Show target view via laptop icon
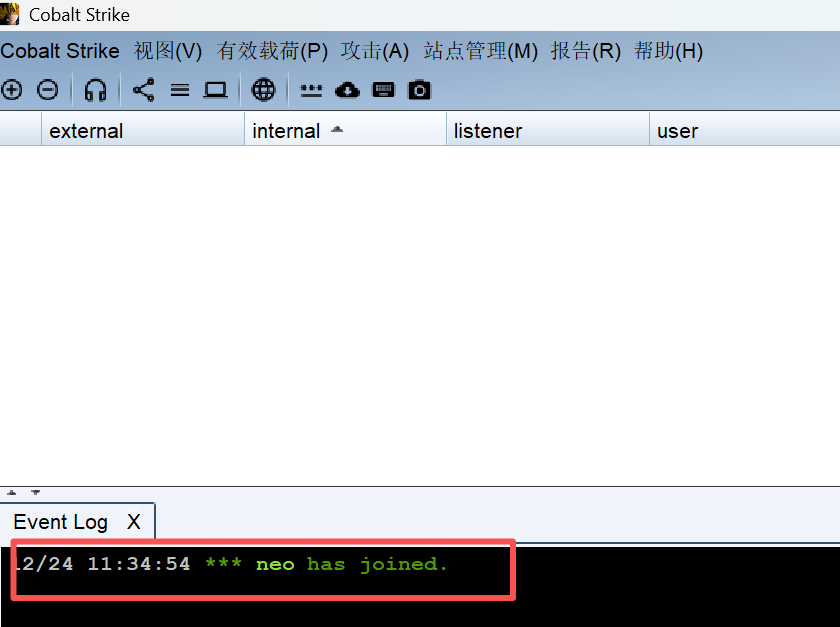This screenshot has width=840, height=627. (x=215, y=90)
